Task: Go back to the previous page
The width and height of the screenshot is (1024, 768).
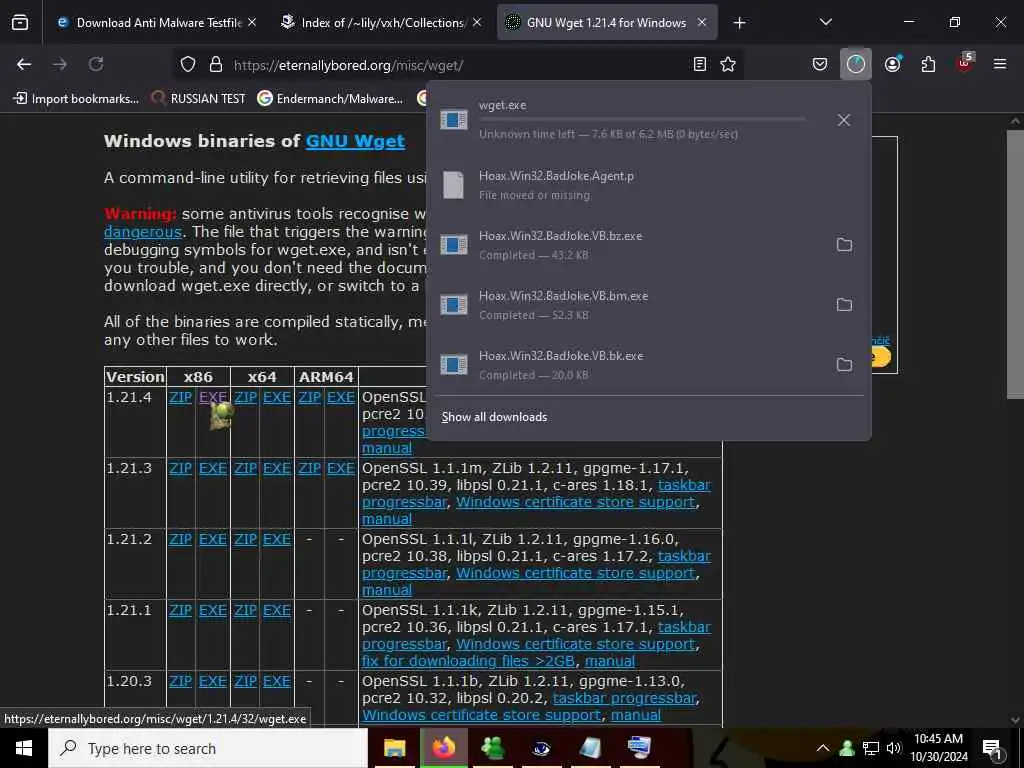Action: 24,64
